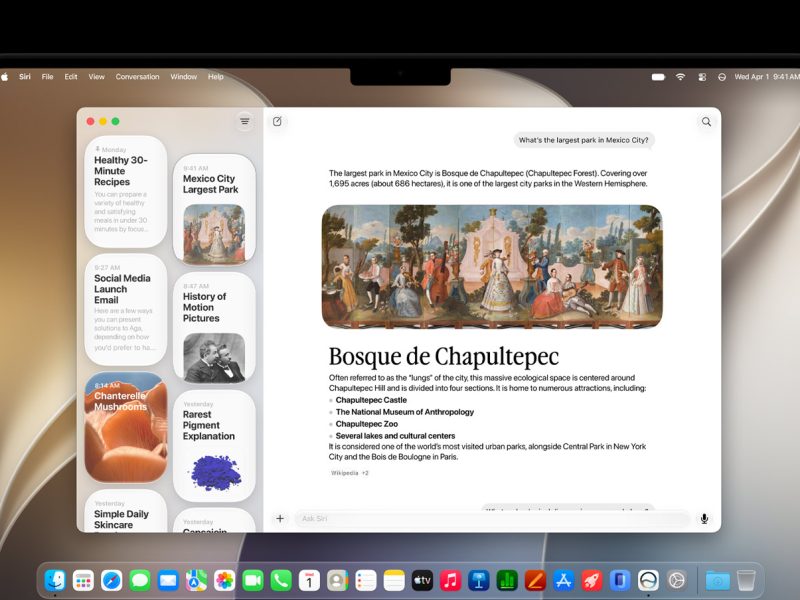The width and height of the screenshot is (800, 600).
Task: Open the Wi-Fi menu bar icon
Action: [680, 77]
